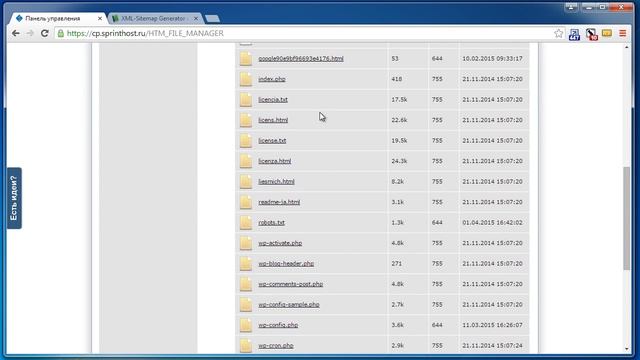The height and width of the screenshot is (360, 640).
Task: Click date 10.02.2015 09:33:17
Action: click(492, 58)
